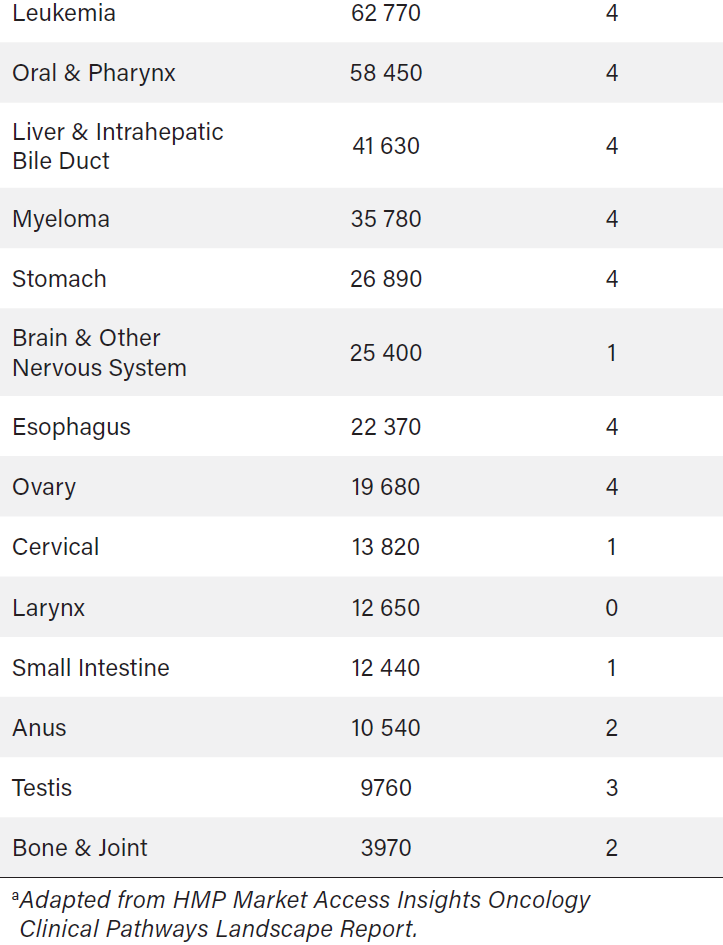Select the Testis pathway count 3

(x=612, y=788)
